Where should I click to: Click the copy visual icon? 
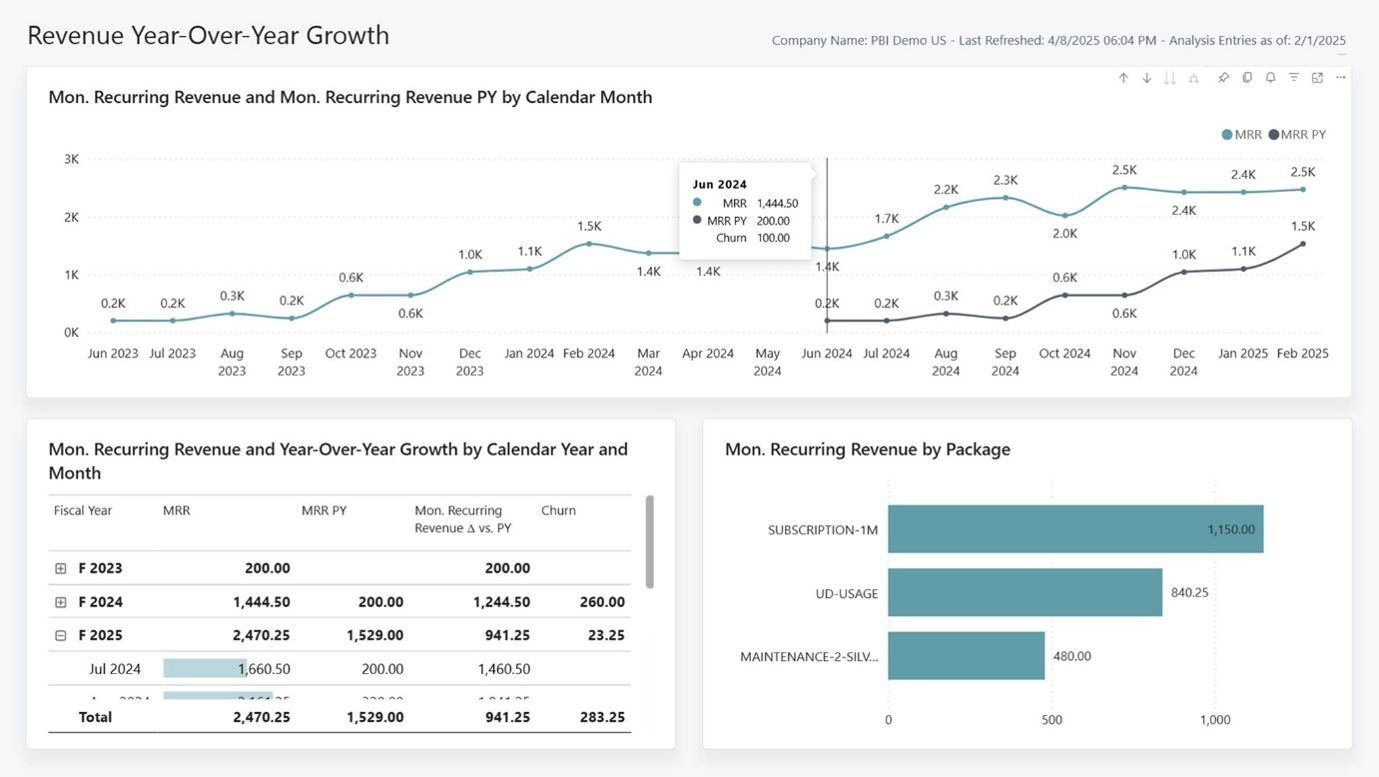(1247, 78)
